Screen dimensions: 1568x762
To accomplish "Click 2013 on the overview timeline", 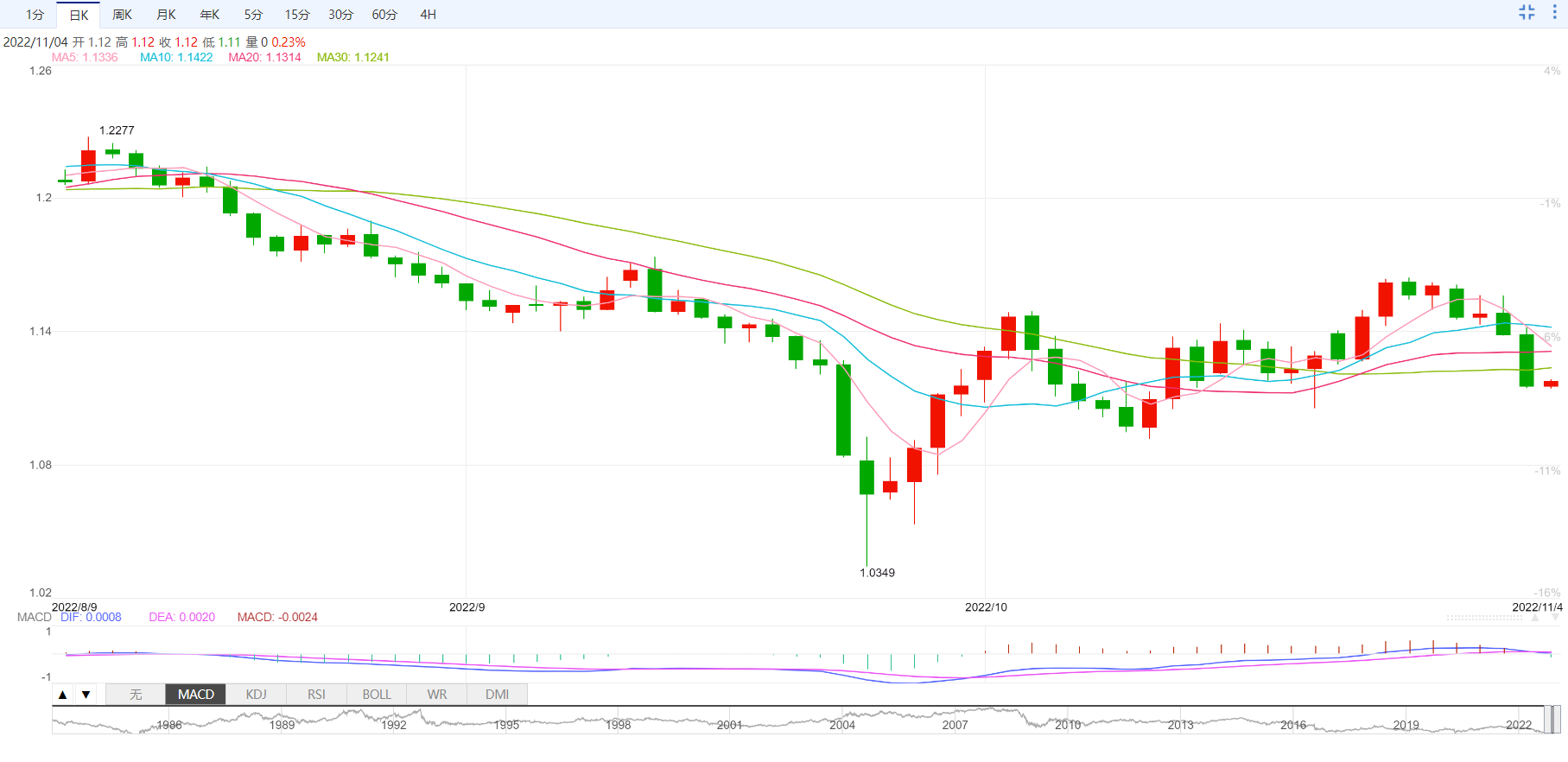I will pyautogui.click(x=1181, y=725).
